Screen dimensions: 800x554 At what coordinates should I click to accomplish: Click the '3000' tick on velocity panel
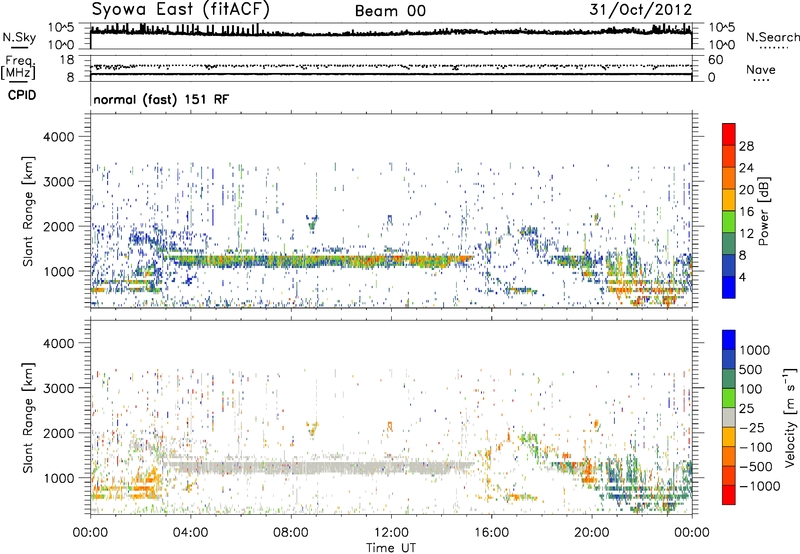click(x=58, y=388)
